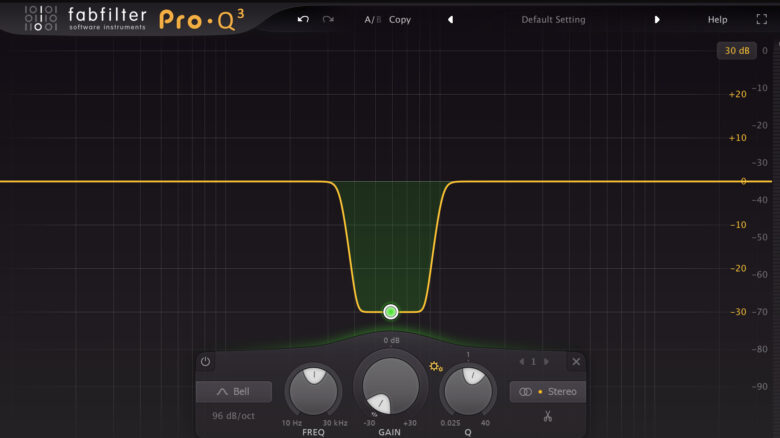Click the +10 gain scale label
Screen dimensions: 780x438
[x=737, y=138]
